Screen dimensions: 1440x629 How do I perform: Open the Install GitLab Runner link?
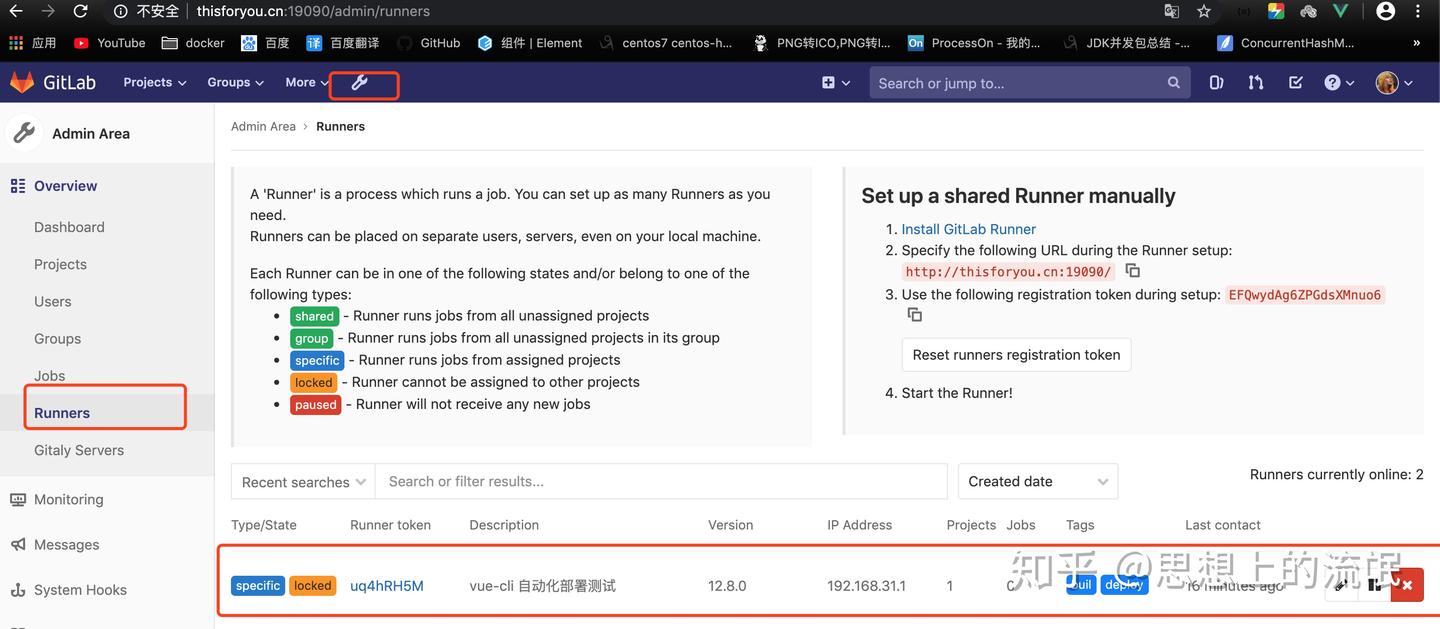[968, 228]
